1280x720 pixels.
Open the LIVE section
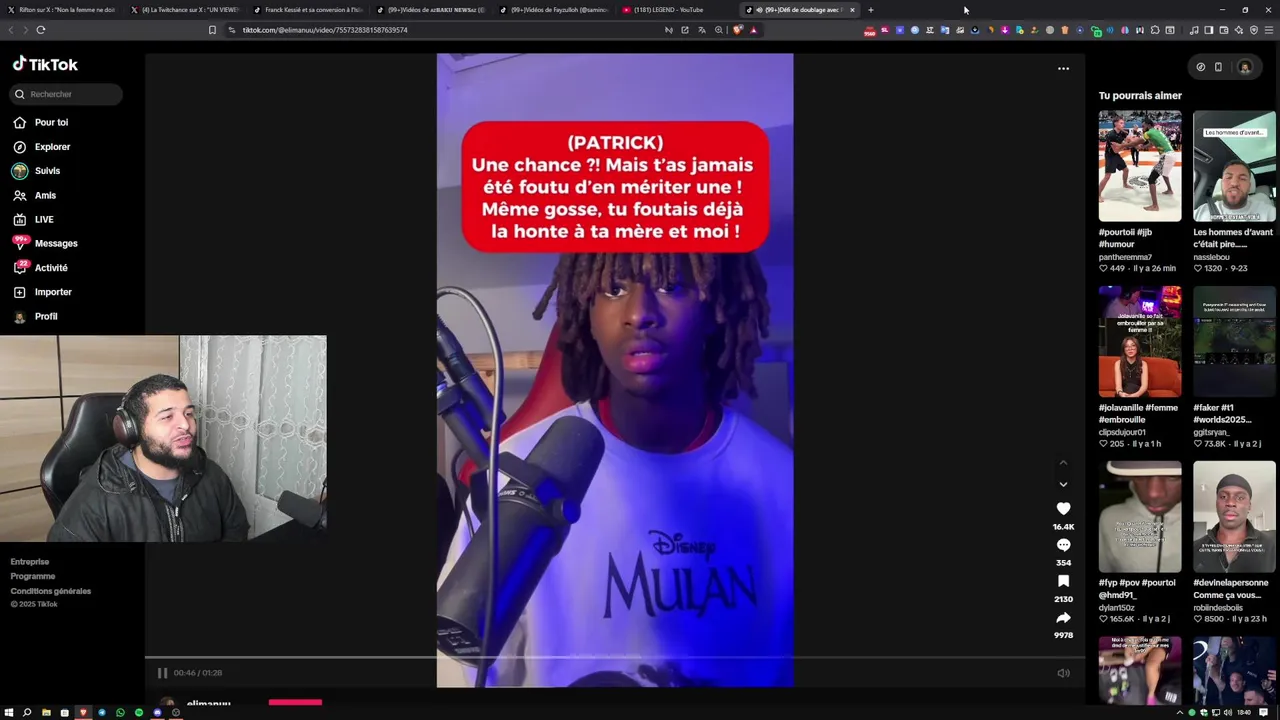click(x=35, y=219)
